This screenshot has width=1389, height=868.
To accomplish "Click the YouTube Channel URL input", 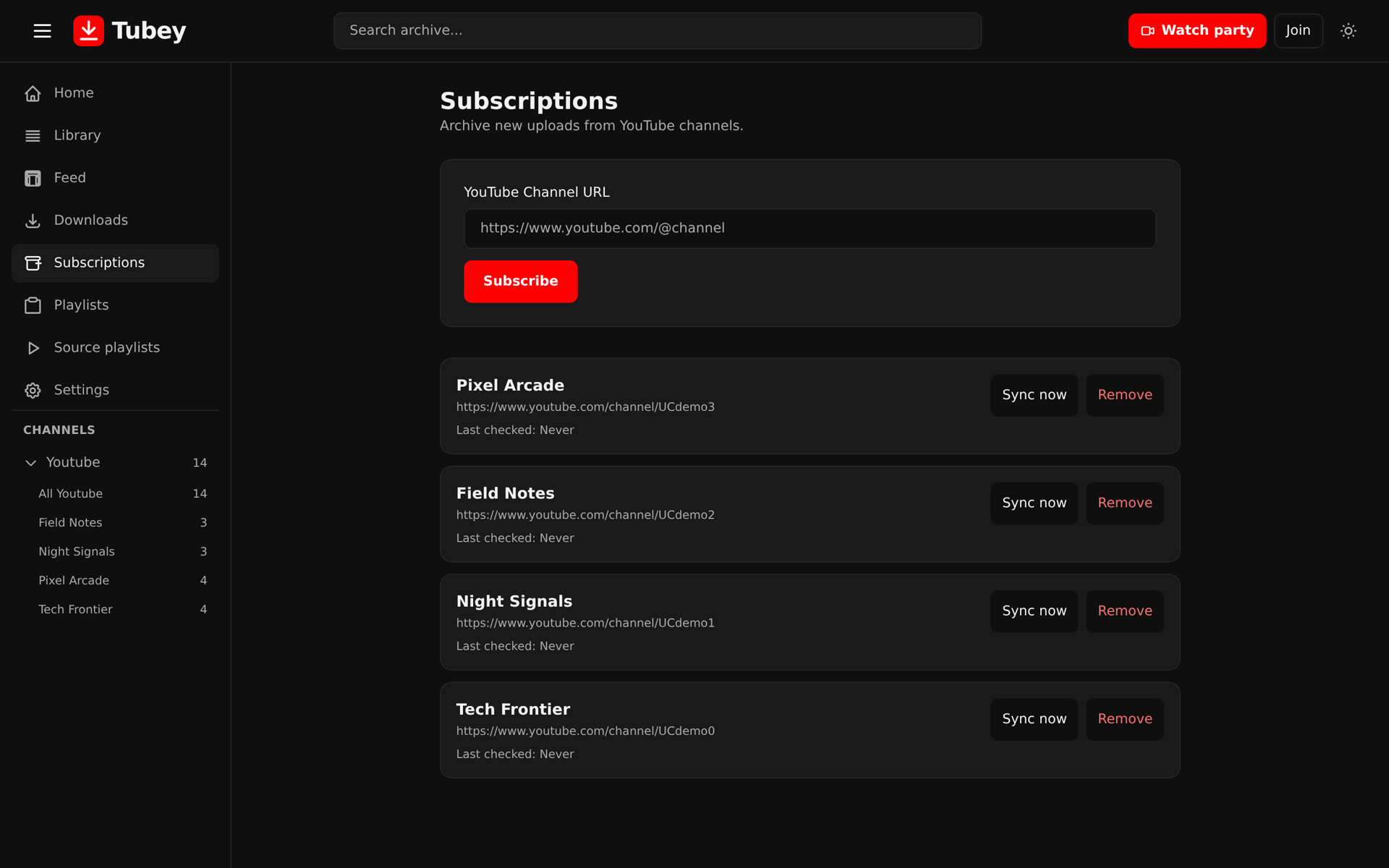I will tap(810, 229).
